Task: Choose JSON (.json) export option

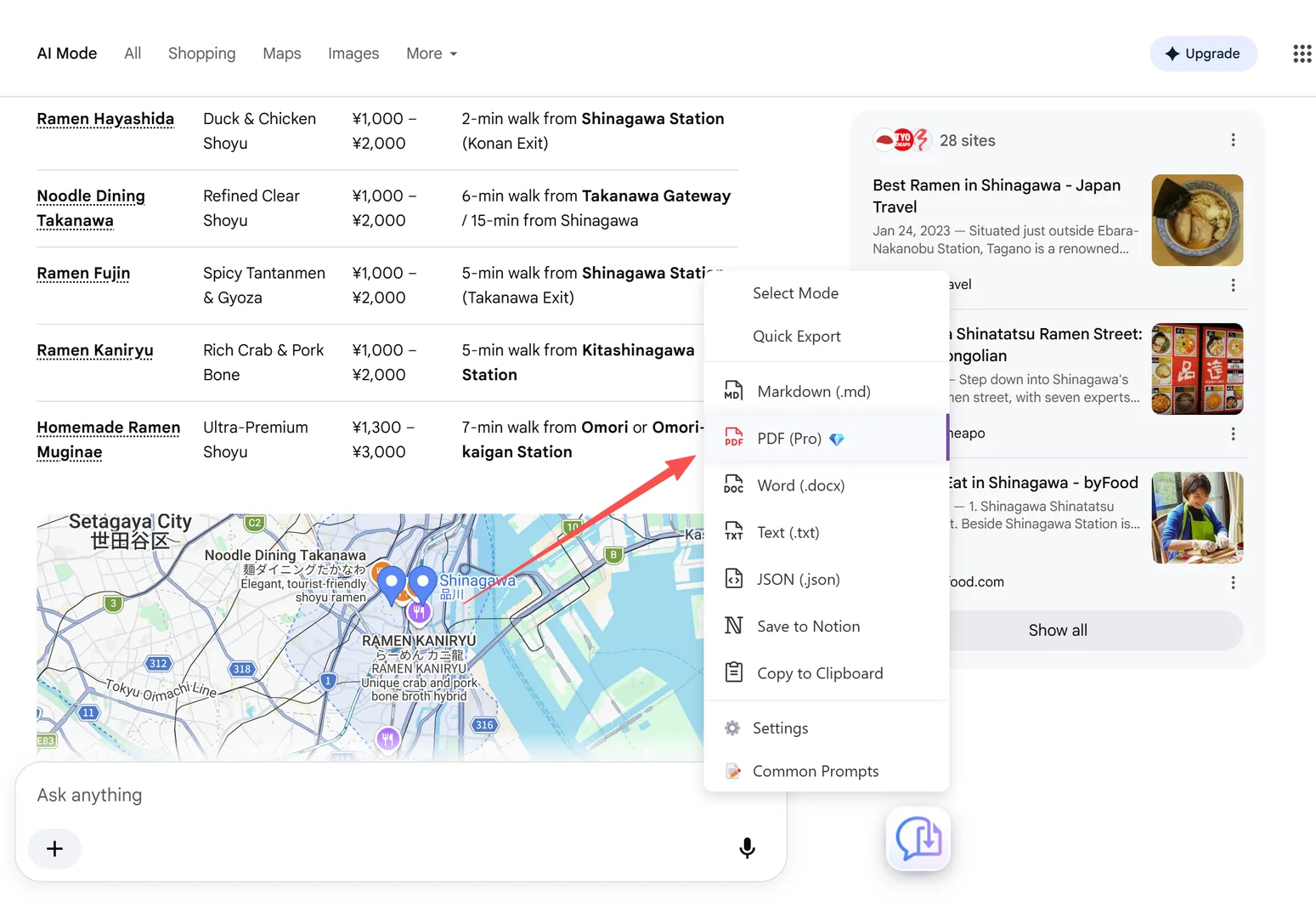Action: [826, 579]
